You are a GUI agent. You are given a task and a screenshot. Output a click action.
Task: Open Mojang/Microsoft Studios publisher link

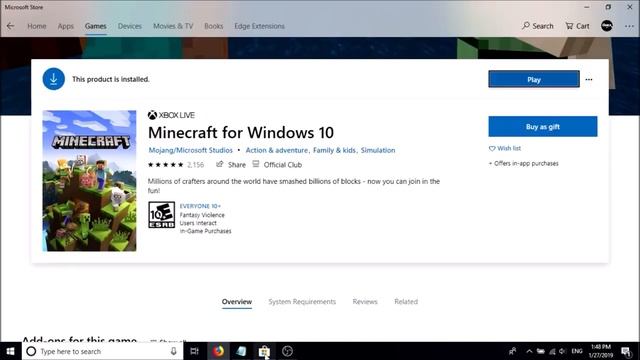tap(191, 150)
